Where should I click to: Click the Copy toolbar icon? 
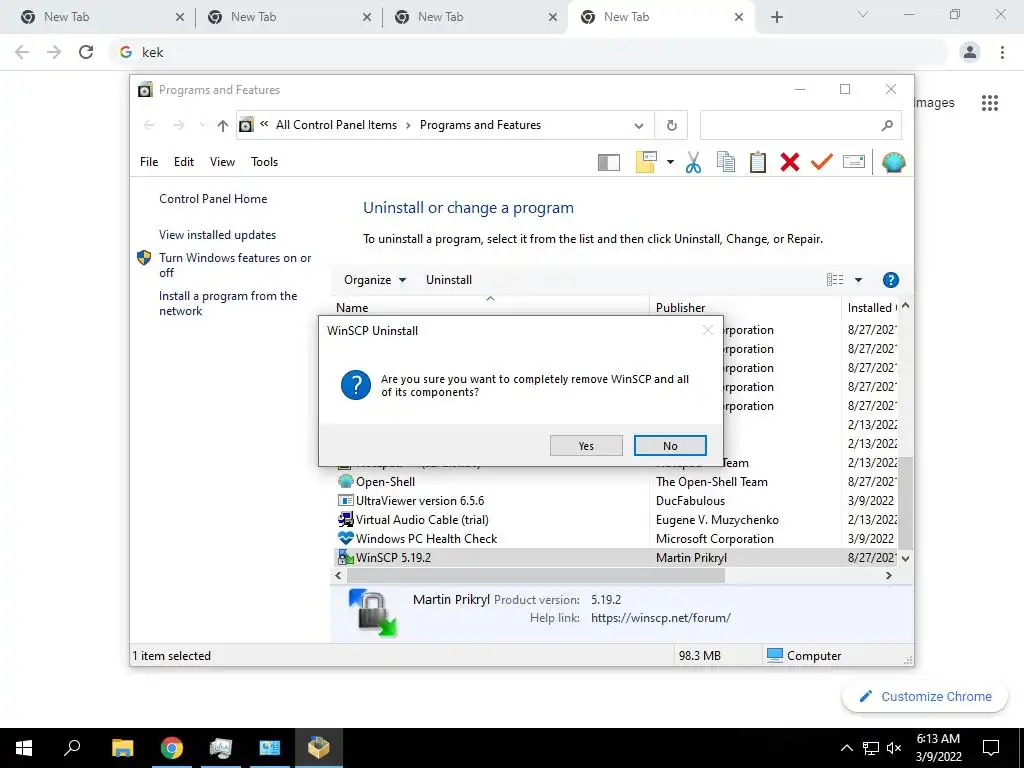726,162
